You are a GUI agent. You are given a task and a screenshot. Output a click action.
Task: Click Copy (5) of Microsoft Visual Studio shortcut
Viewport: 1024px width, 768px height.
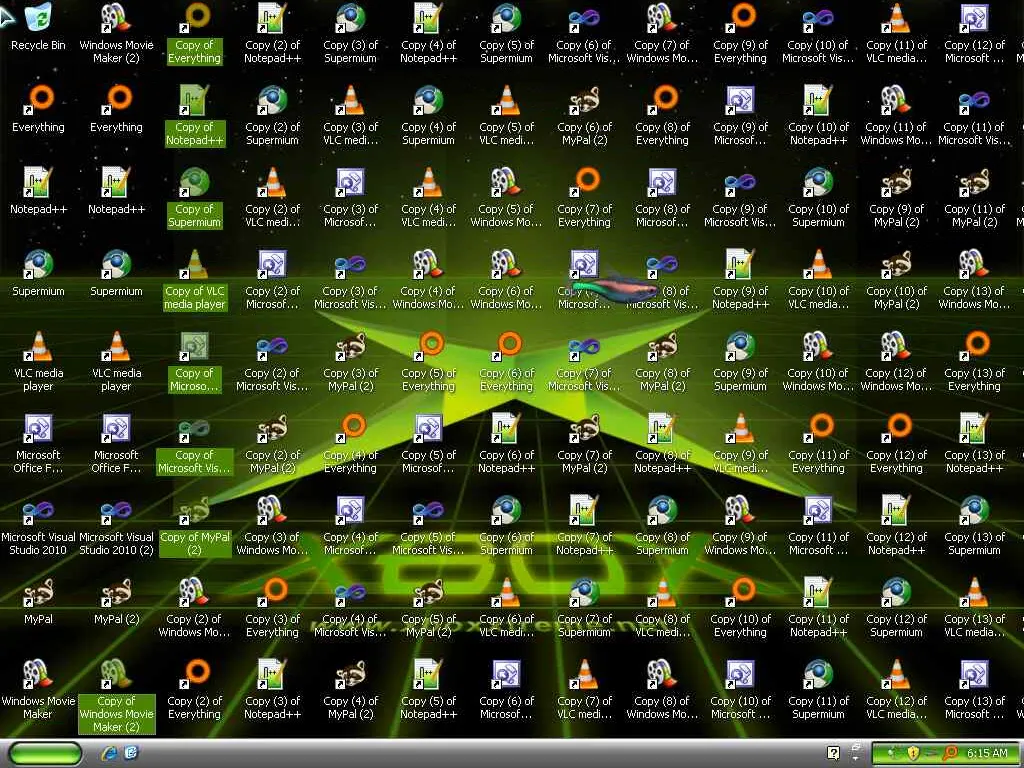(x=428, y=526)
